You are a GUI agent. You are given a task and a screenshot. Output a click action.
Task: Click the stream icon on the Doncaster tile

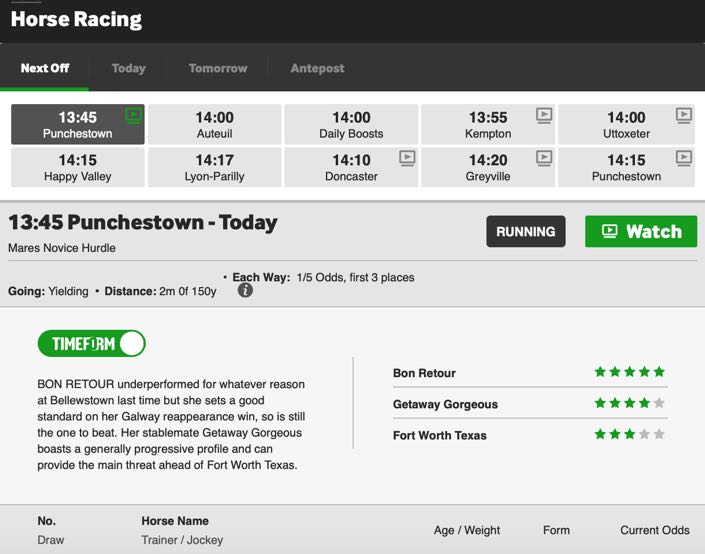[x=407, y=158]
